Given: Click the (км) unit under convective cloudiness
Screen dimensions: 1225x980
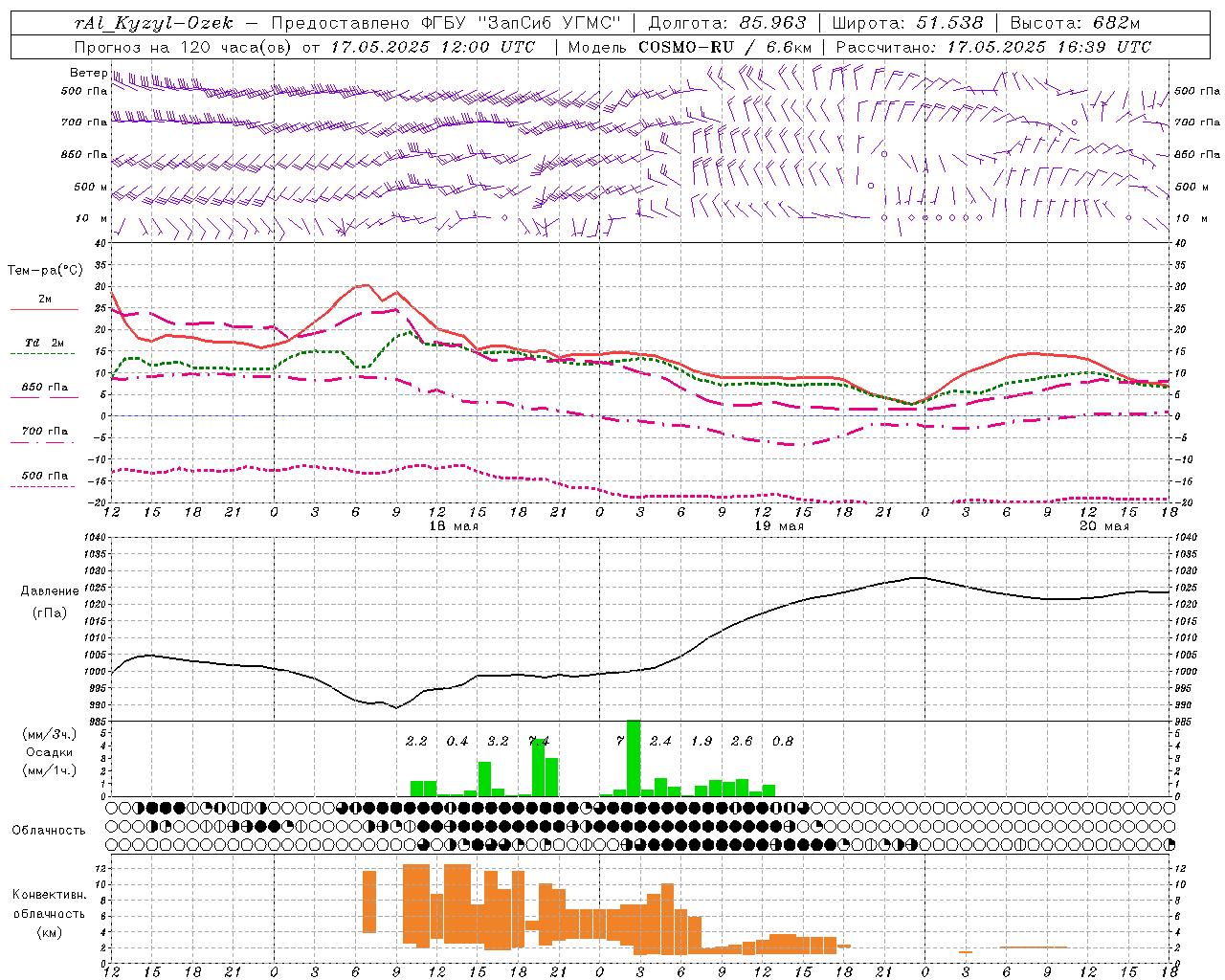Looking at the screenshot, I should (x=50, y=932).
